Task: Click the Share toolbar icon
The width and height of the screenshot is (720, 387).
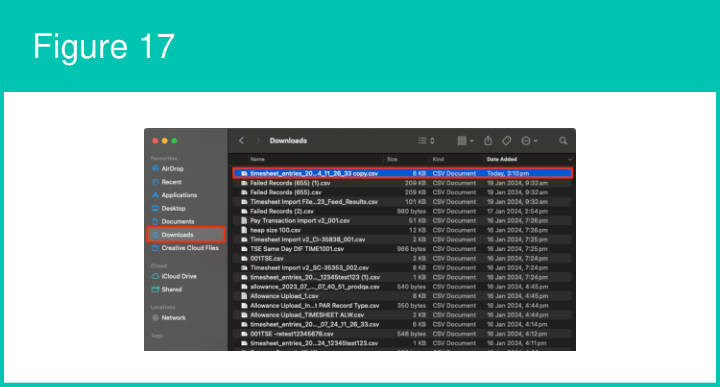Action: tap(488, 140)
